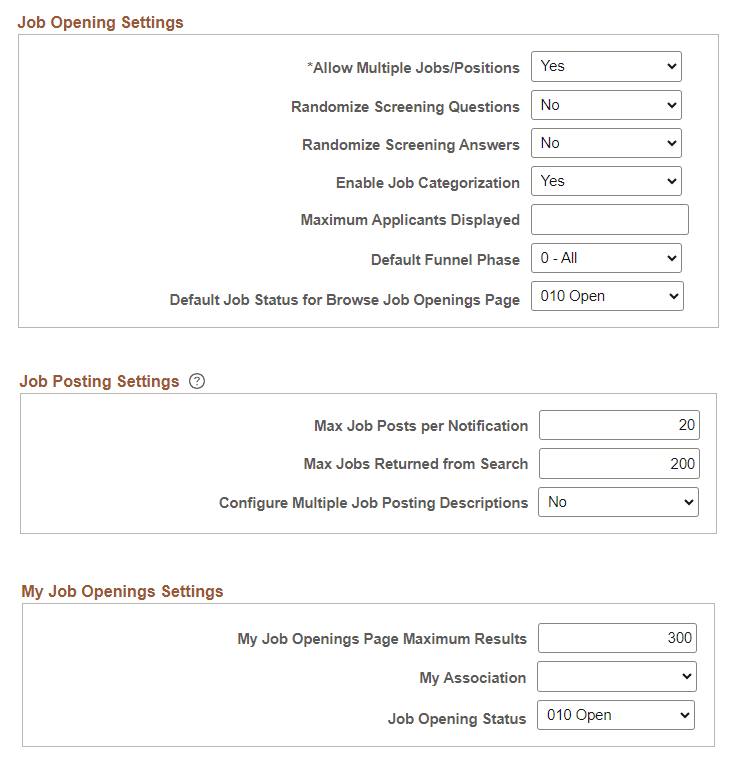This screenshot has width=737, height=768.
Task: Click the Job Opening Status label
Action: pos(457,719)
